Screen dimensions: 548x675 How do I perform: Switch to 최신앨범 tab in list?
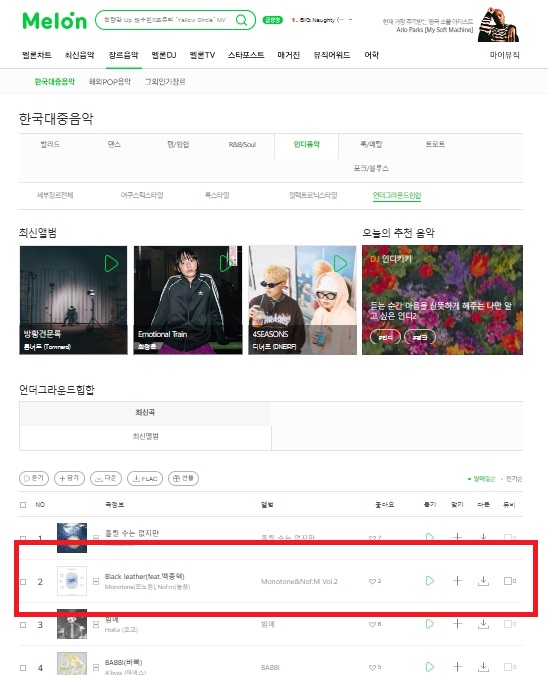(x=146, y=437)
